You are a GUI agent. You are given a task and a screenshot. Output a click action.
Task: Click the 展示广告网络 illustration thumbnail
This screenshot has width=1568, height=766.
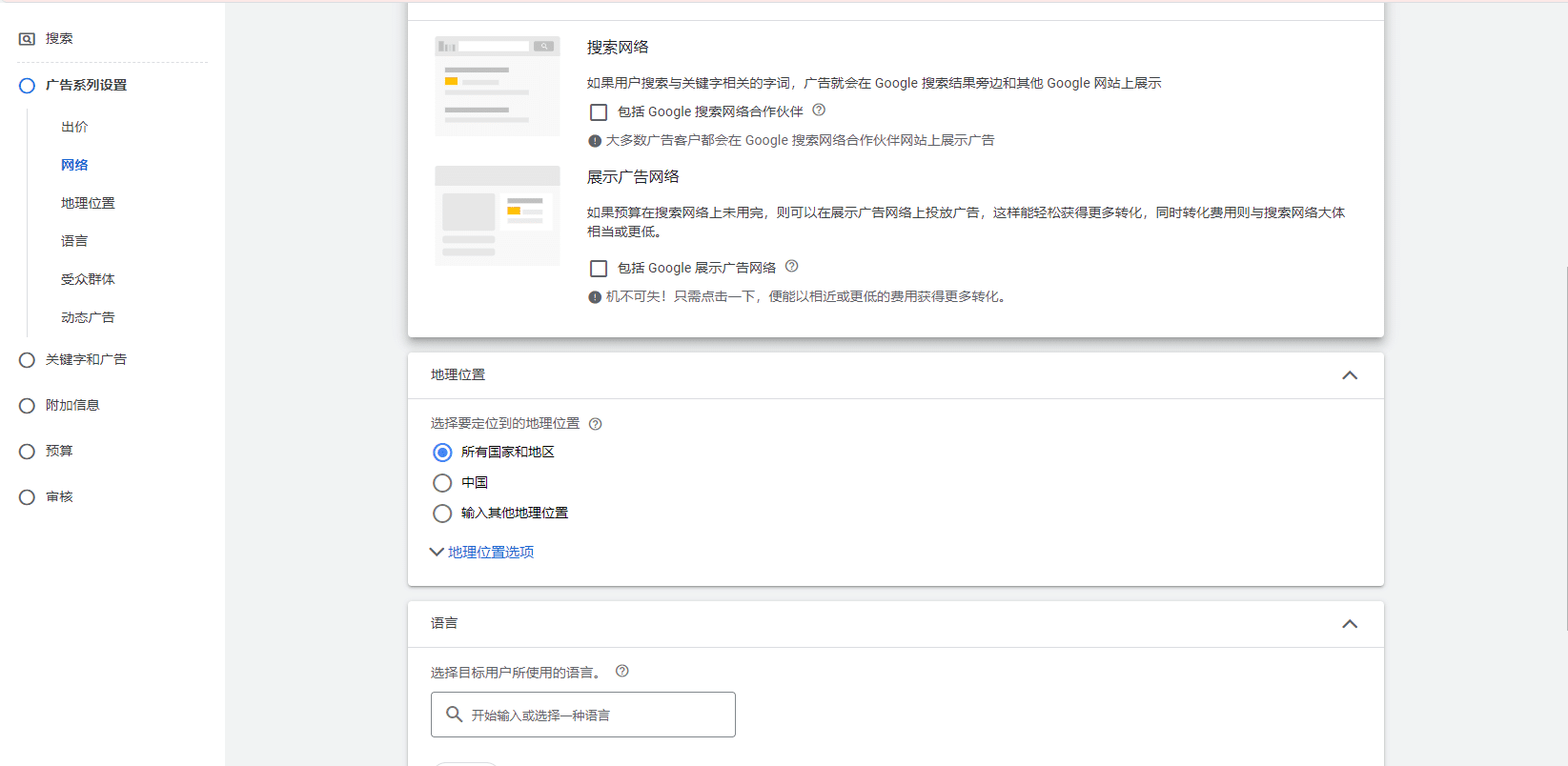click(498, 215)
